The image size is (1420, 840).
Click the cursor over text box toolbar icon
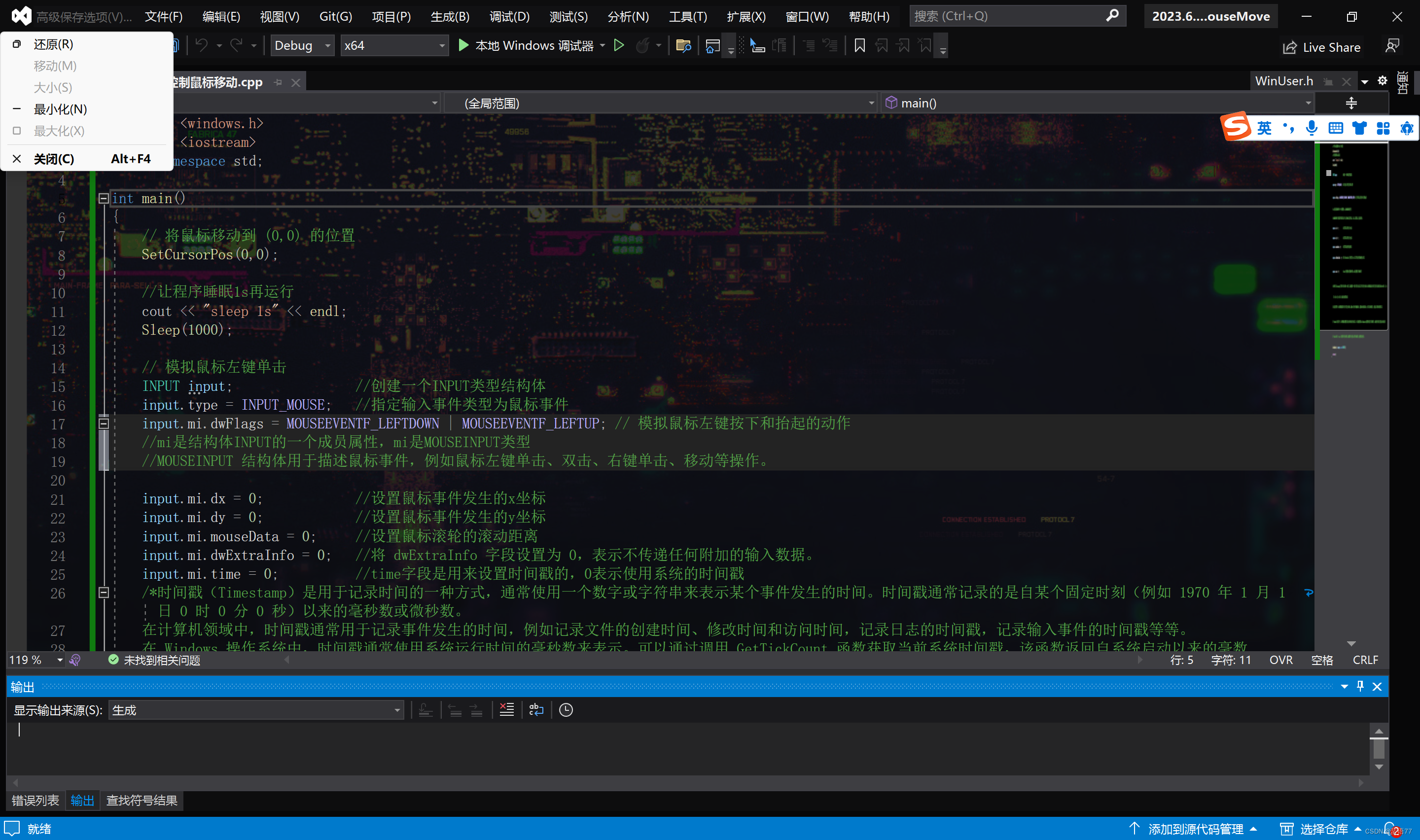(x=757, y=45)
